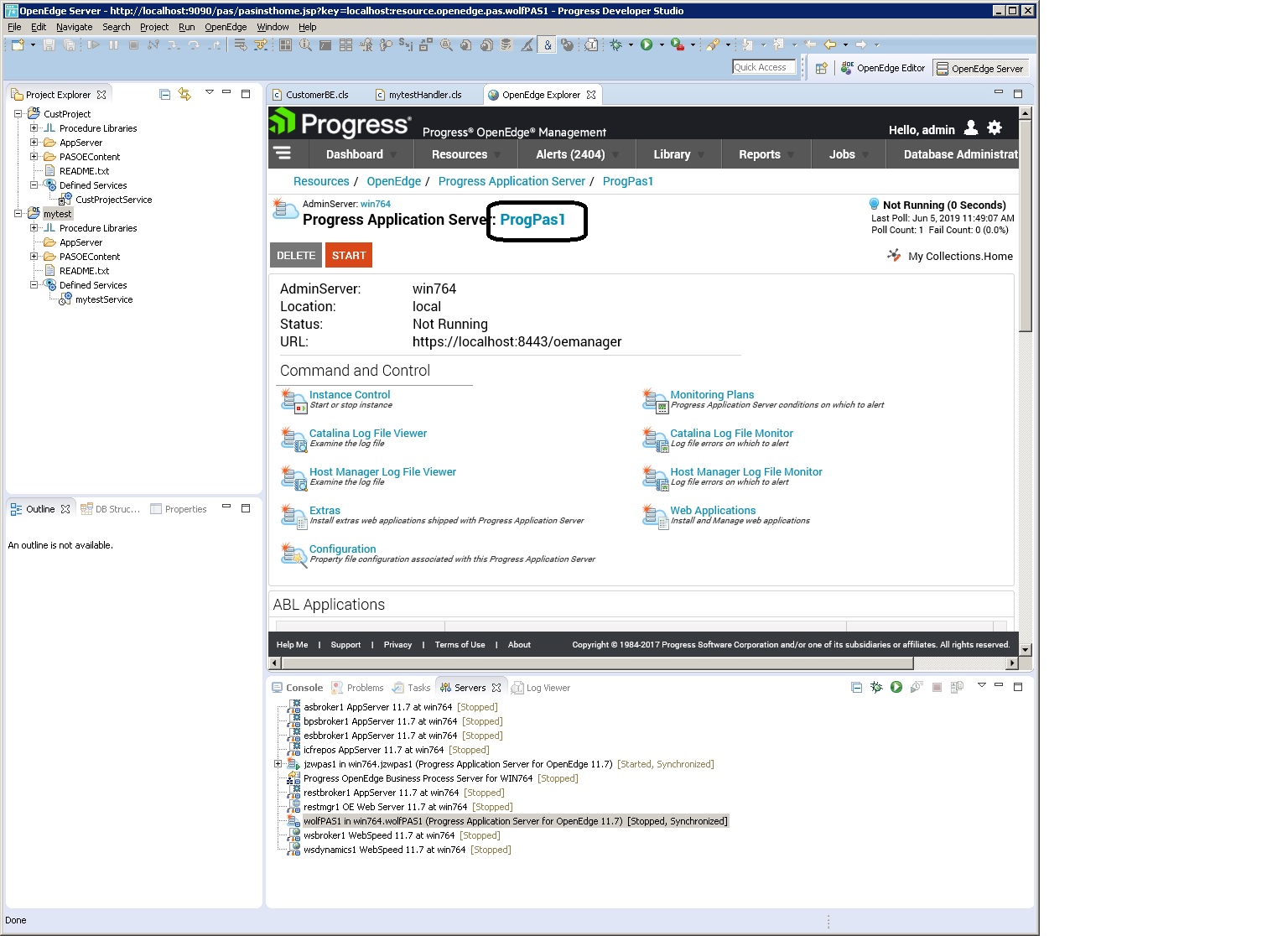Click the settings gear next to Hello, admin
The image size is (1288, 936).
tap(995, 127)
